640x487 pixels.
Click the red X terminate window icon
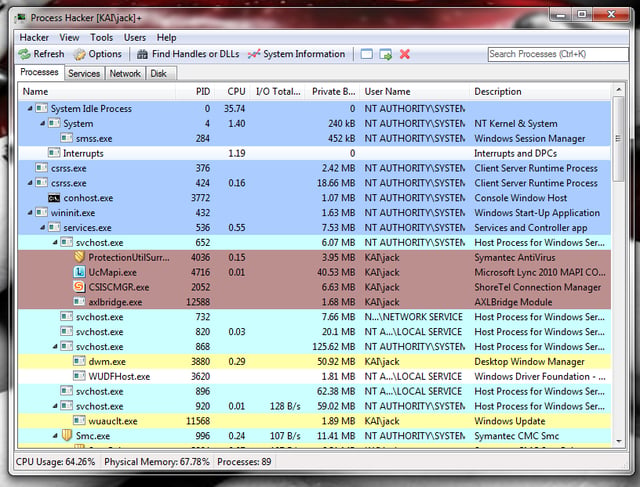click(x=404, y=54)
